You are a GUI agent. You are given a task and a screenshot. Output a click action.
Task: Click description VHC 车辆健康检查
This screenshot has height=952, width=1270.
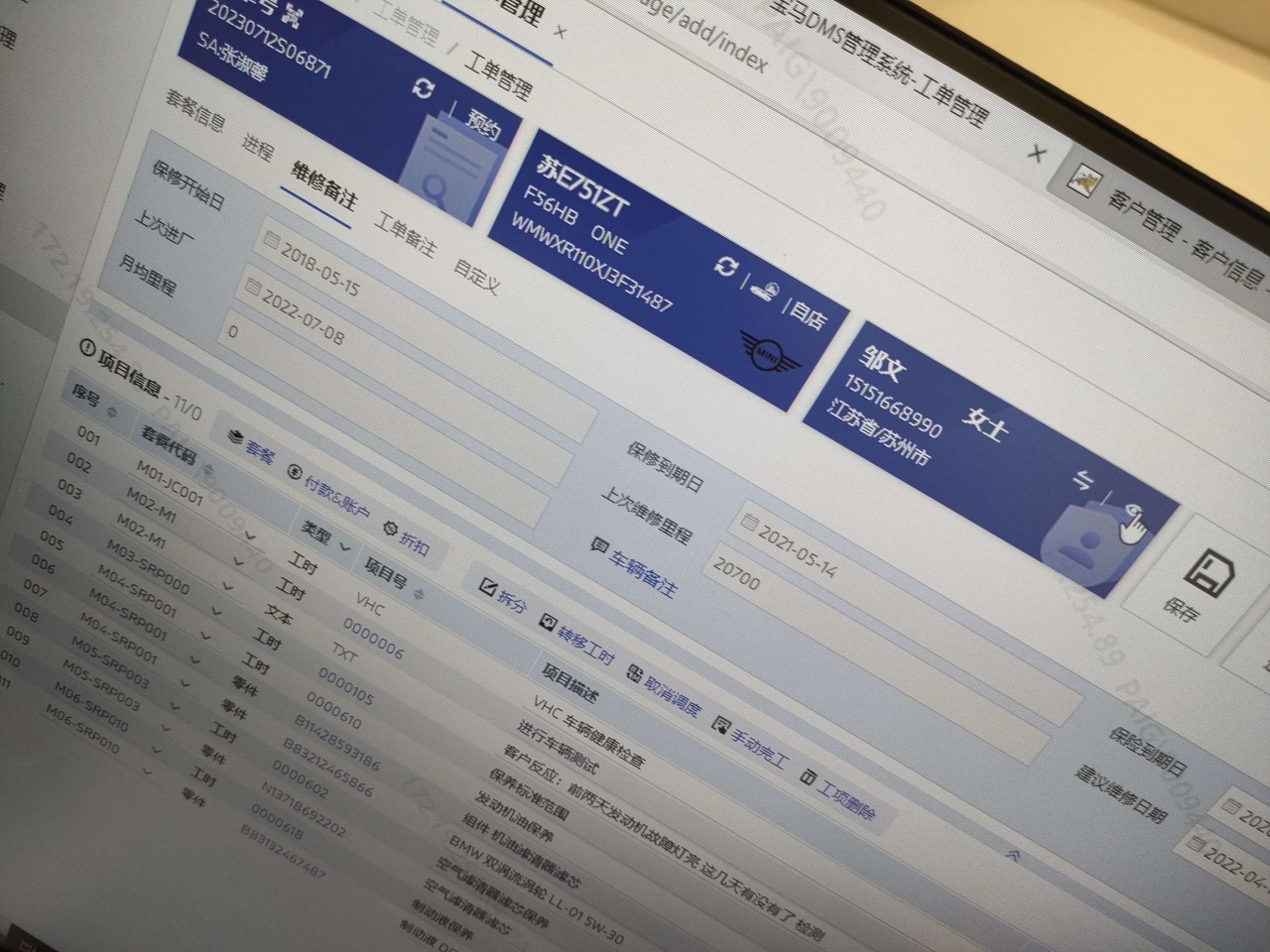[x=589, y=731]
